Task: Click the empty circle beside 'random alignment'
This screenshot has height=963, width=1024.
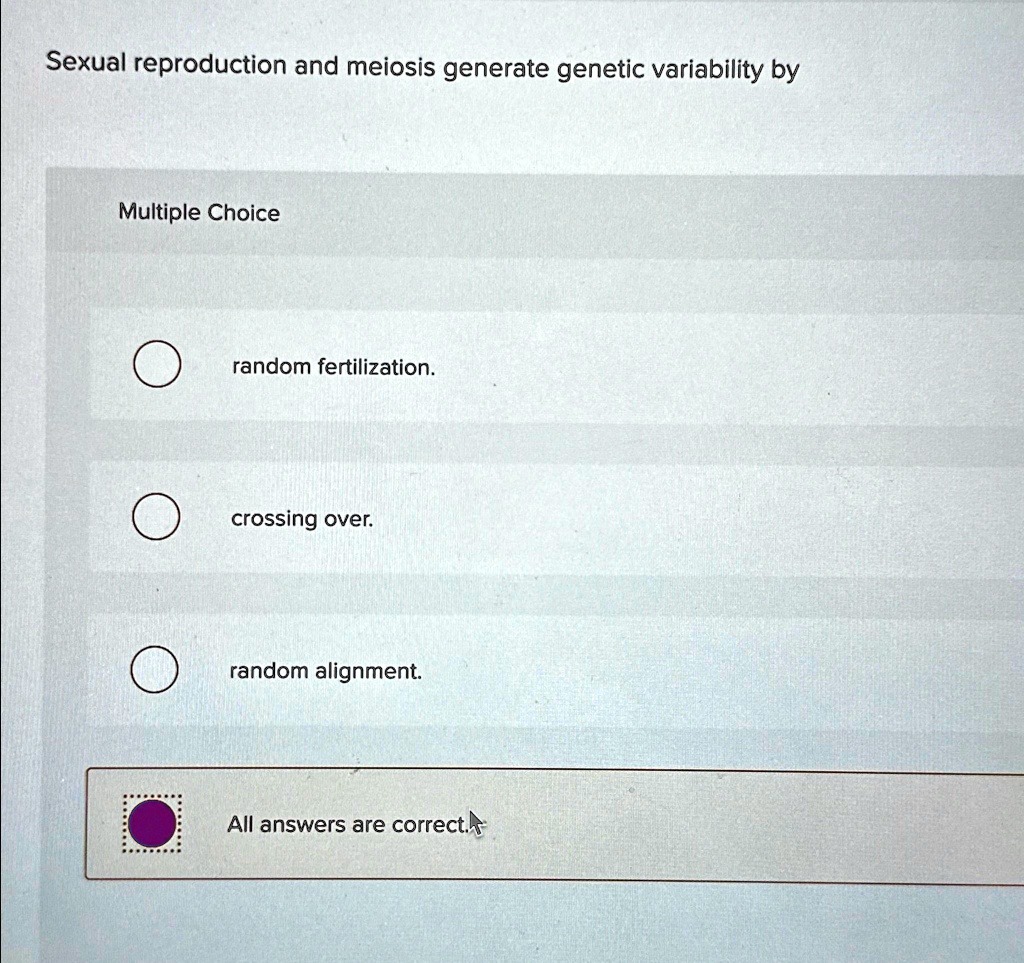Action: [x=155, y=670]
